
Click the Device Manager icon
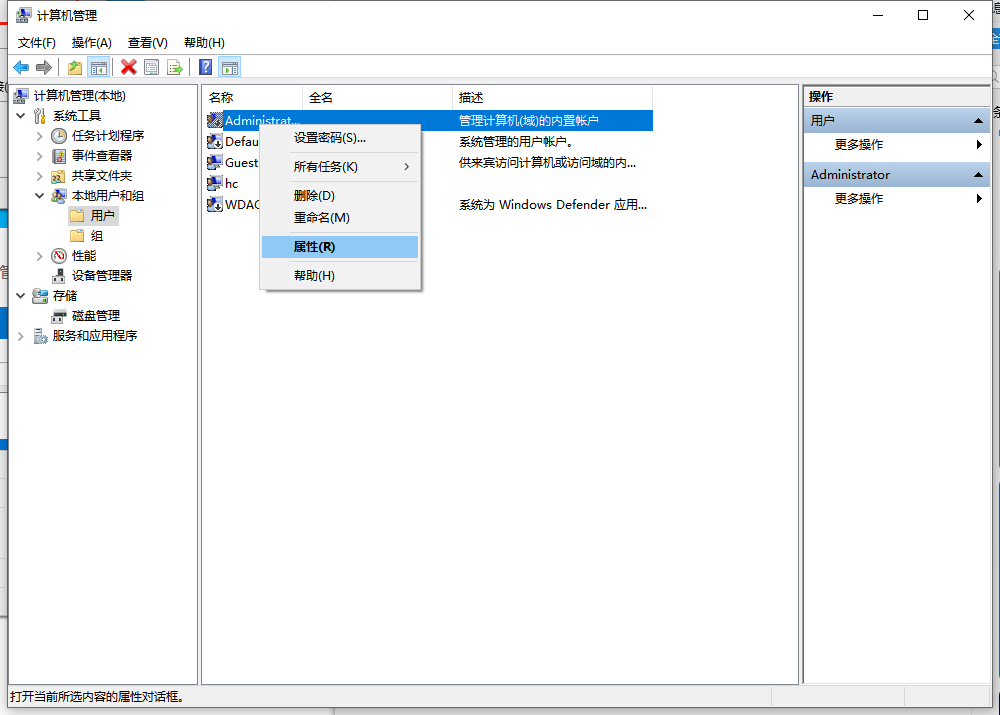click(x=59, y=276)
